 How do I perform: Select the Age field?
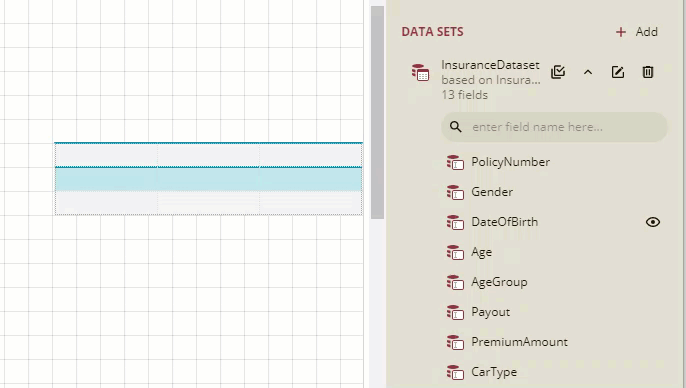[x=481, y=252]
